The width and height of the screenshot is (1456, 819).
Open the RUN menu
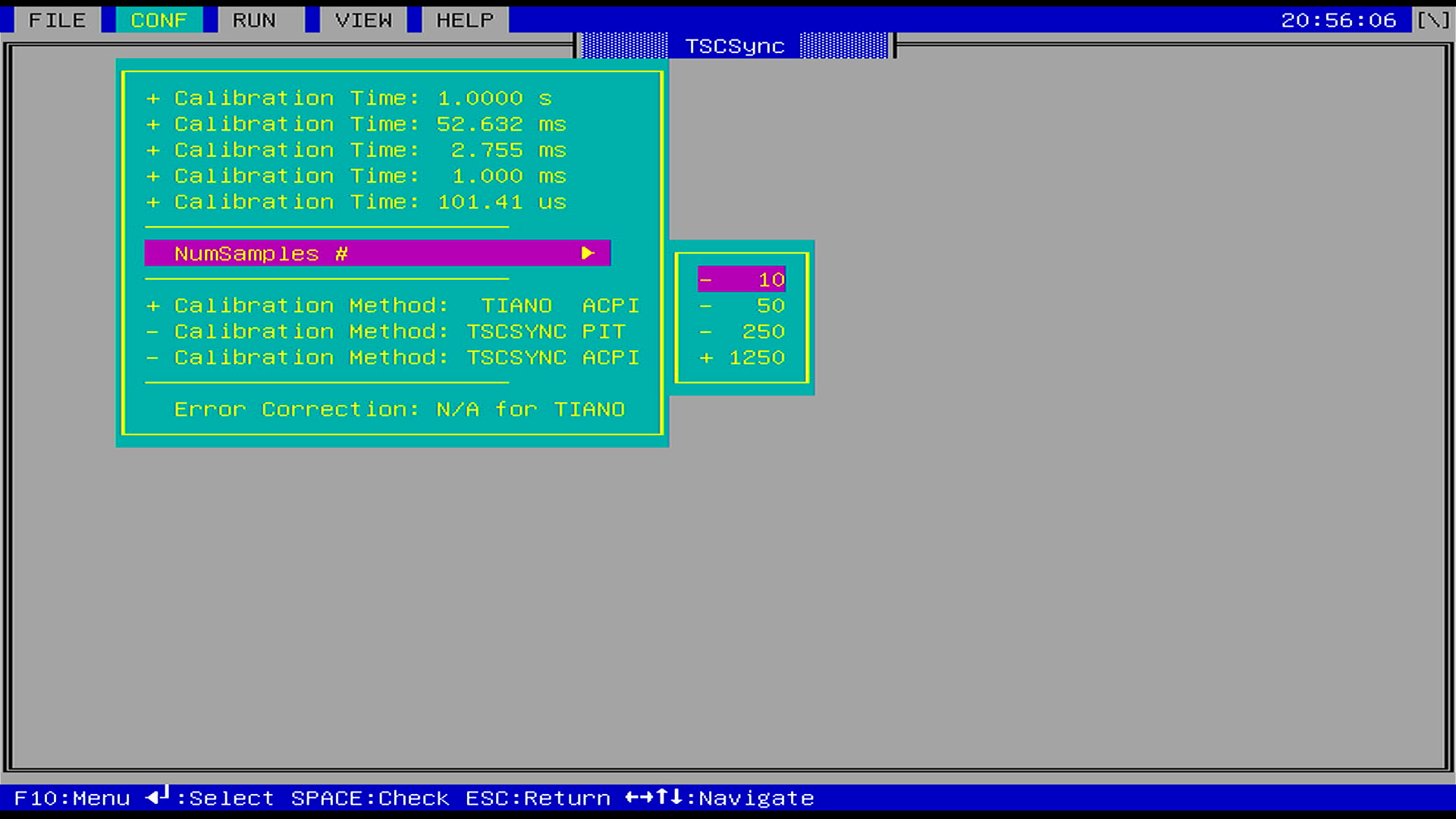[x=254, y=20]
